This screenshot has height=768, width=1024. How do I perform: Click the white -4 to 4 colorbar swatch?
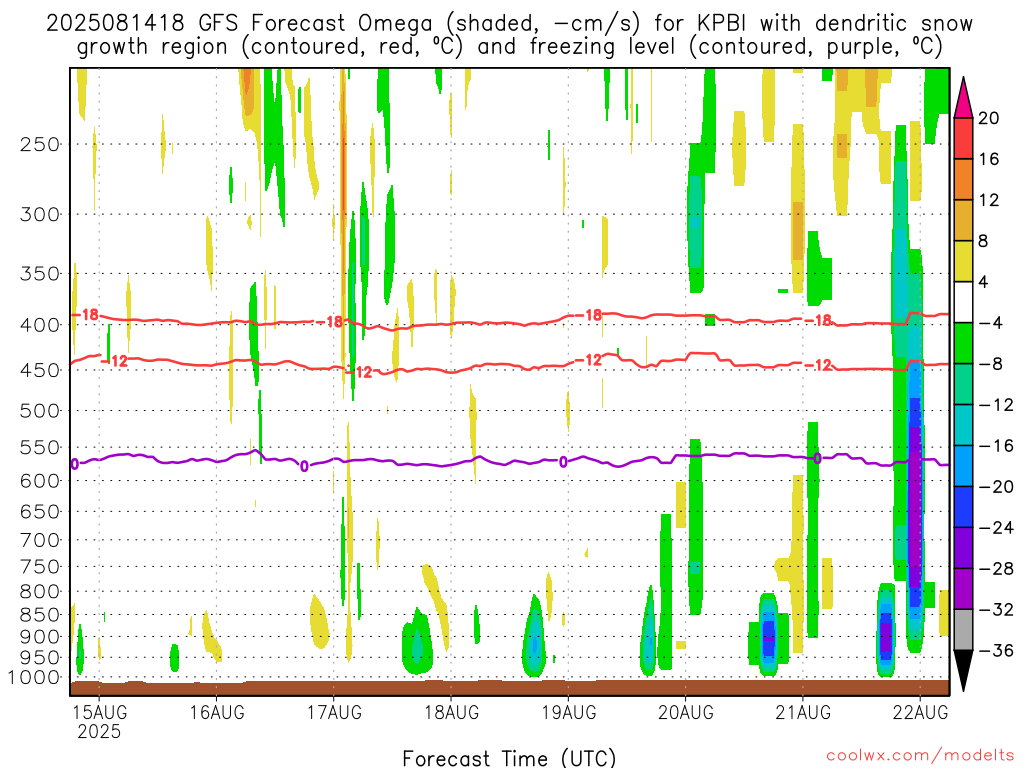tap(963, 302)
